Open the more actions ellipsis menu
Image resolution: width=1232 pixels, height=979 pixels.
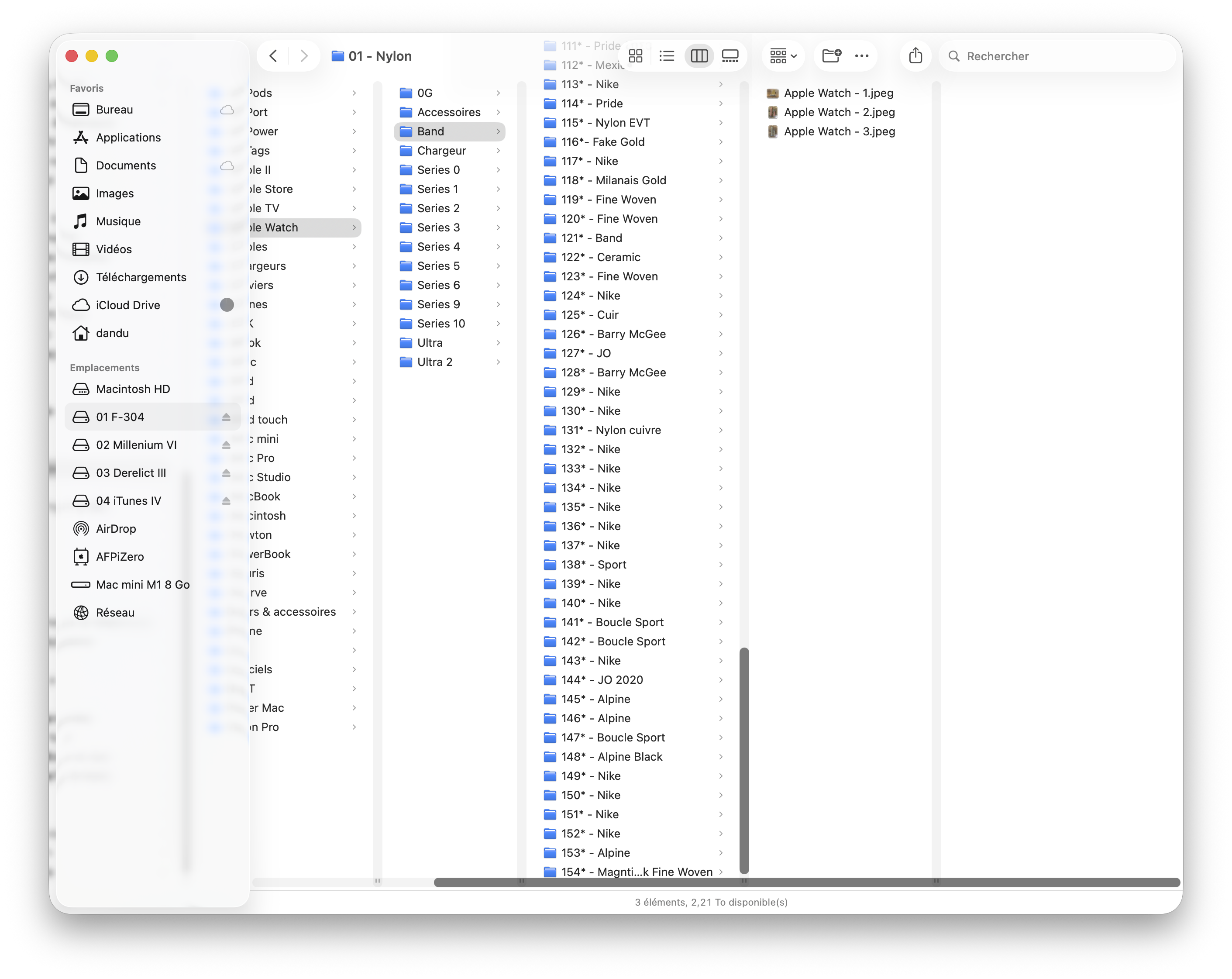861,56
